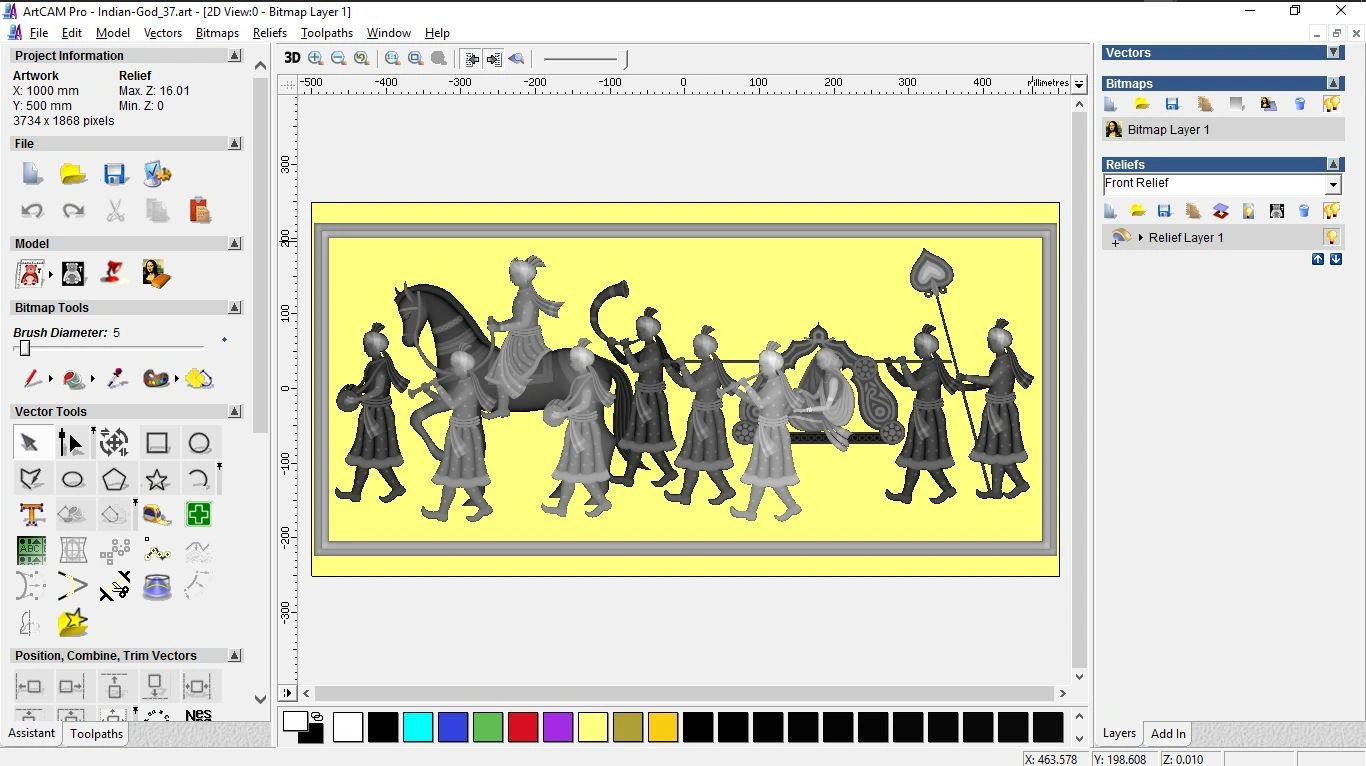Toggle all relief layers visibility bulb
The height and width of the screenshot is (766, 1366).
click(x=1331, y=211)
